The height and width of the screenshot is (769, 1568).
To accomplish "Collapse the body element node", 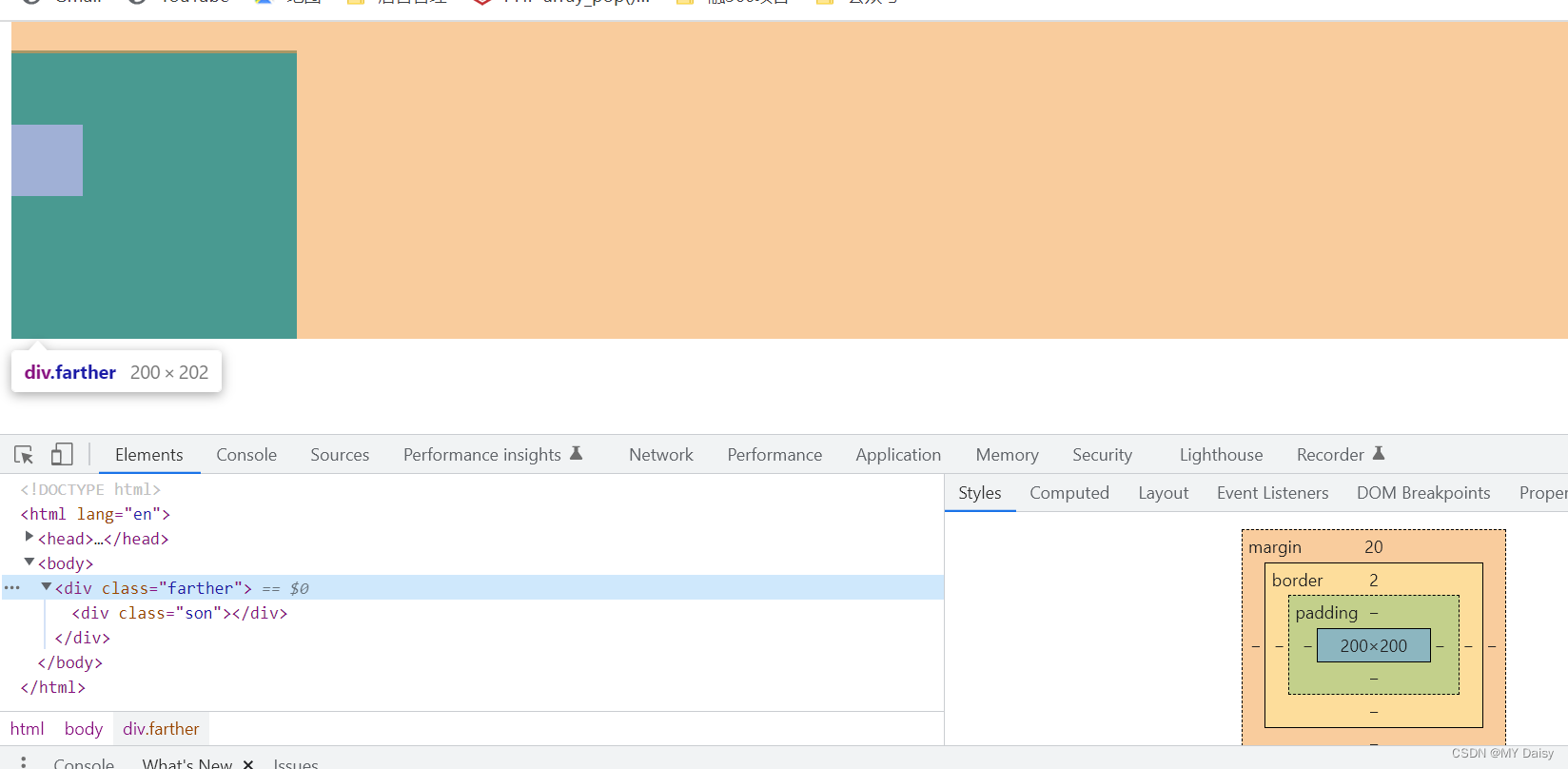I will [29, 562].
